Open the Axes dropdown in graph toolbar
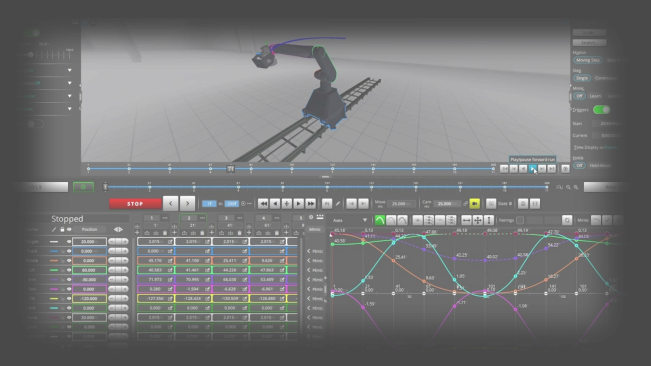Screen dimensions: 651x366 [x=350, y=220]
